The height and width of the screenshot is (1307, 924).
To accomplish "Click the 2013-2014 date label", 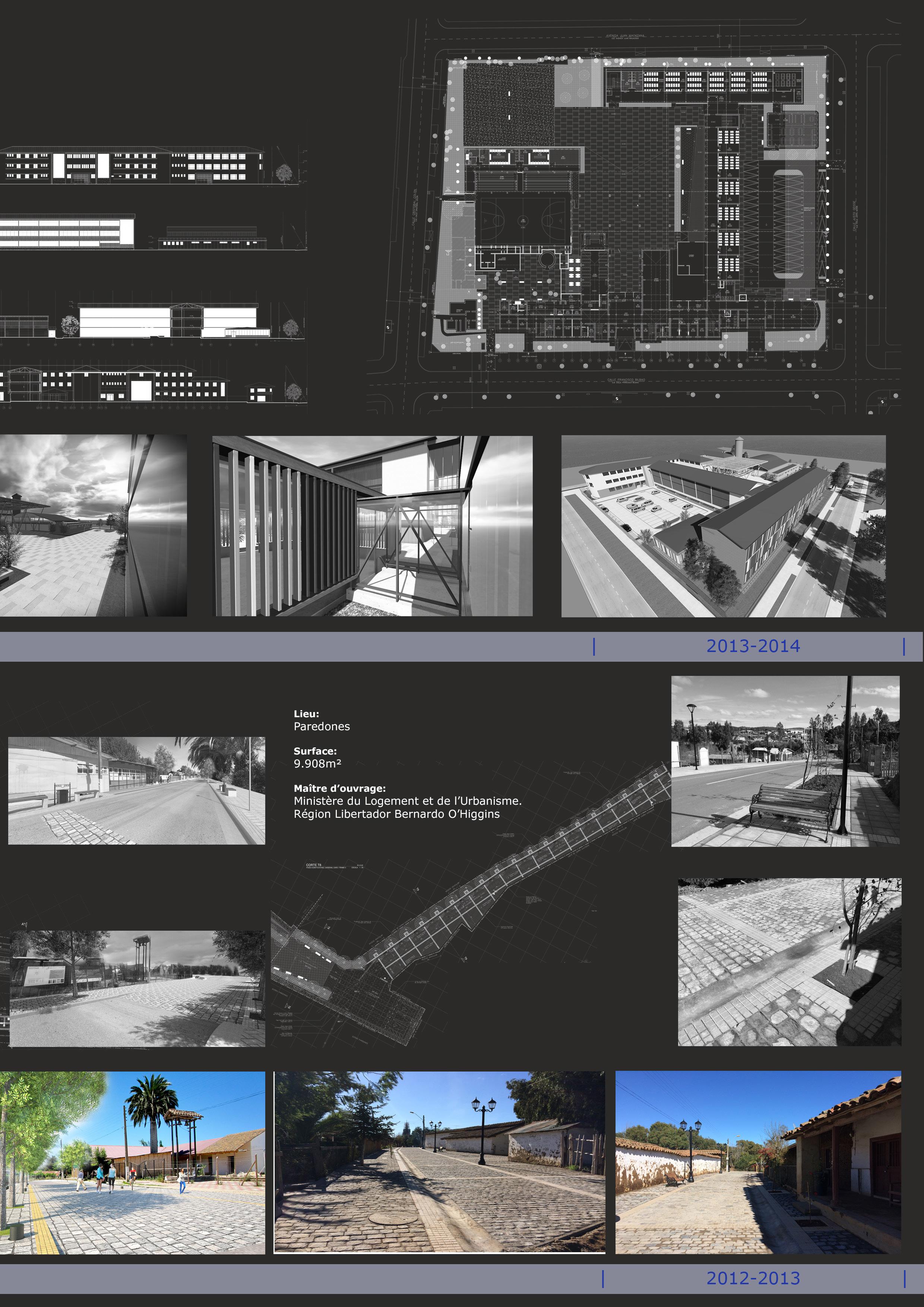I will [753, 646].
